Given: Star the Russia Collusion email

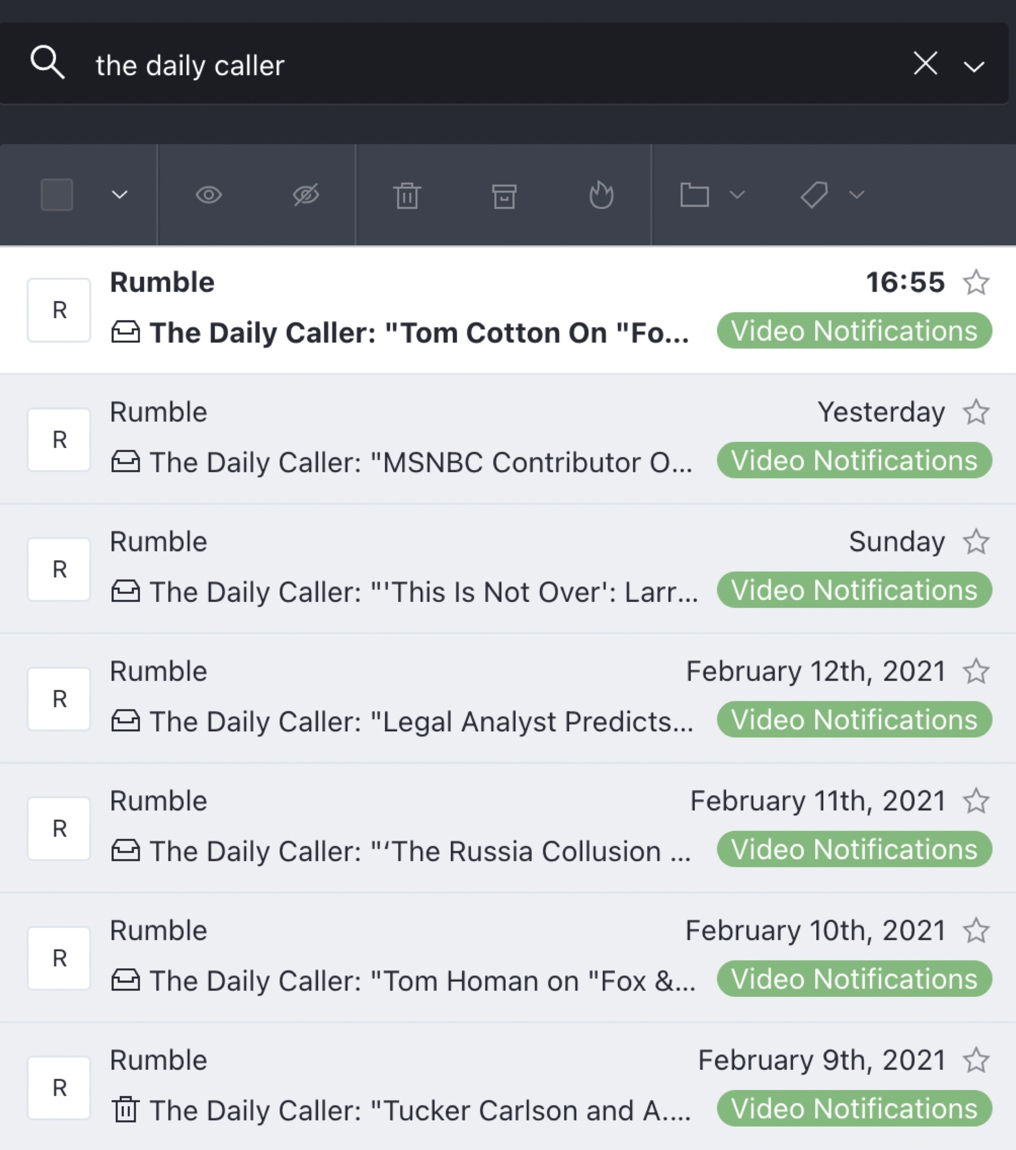Looking at the screenshot, I should point(976,801).
